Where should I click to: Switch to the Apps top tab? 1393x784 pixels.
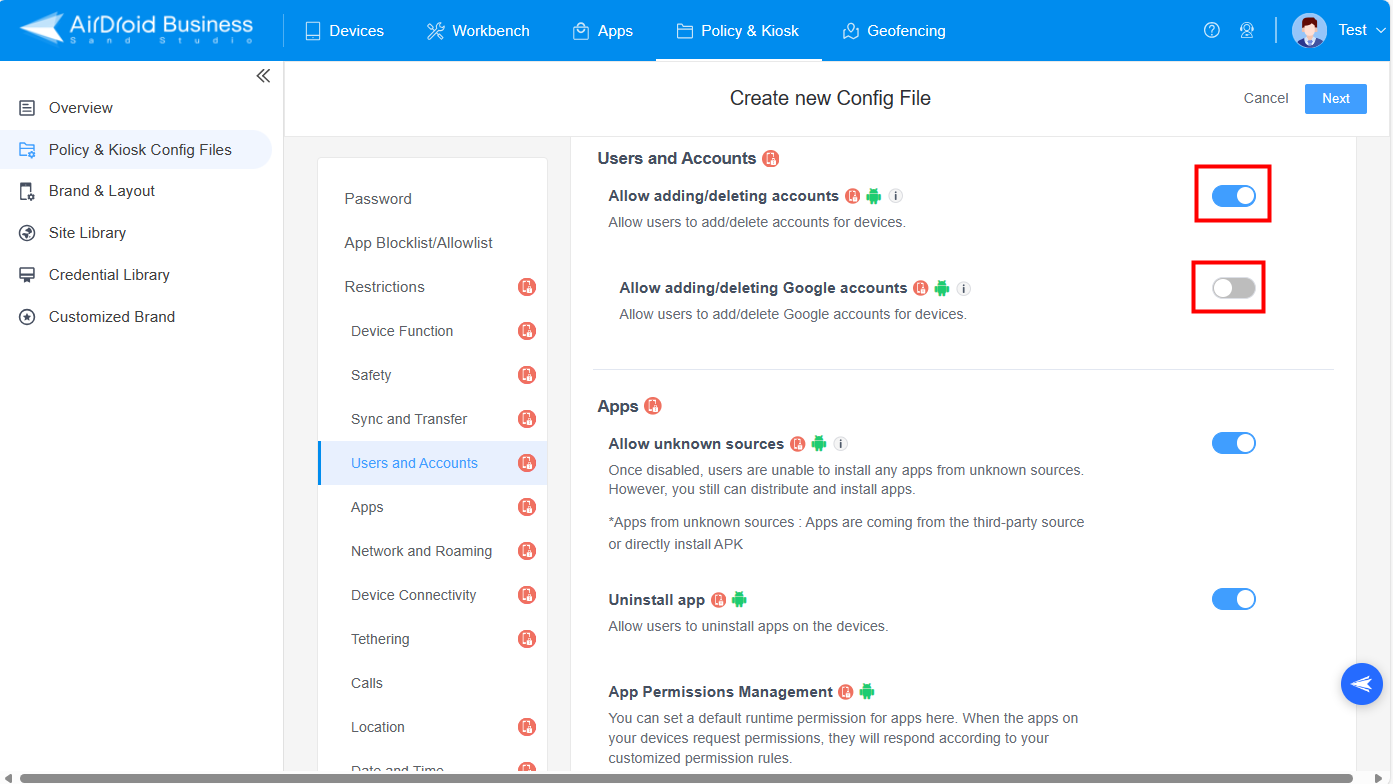602,31
